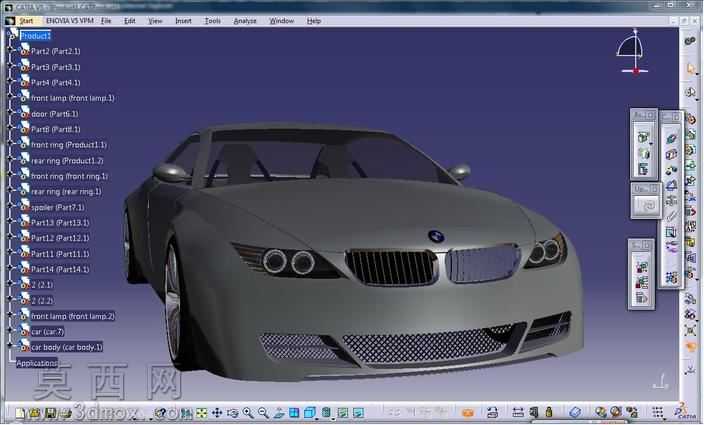This screenshot has height=425, width=704.
Task: Close the As... floating toolbar
Action: tap(651, 116)
